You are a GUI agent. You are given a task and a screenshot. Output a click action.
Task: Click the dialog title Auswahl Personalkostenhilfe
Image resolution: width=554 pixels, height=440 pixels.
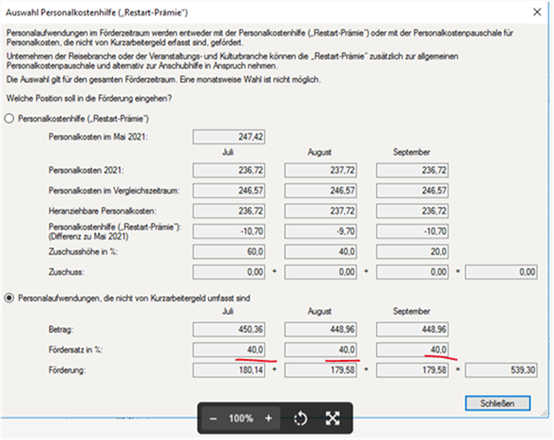(x=97, y=12)
